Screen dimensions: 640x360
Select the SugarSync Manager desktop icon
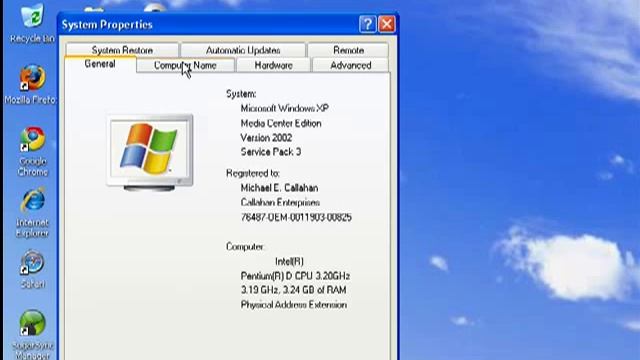point(32,335)
